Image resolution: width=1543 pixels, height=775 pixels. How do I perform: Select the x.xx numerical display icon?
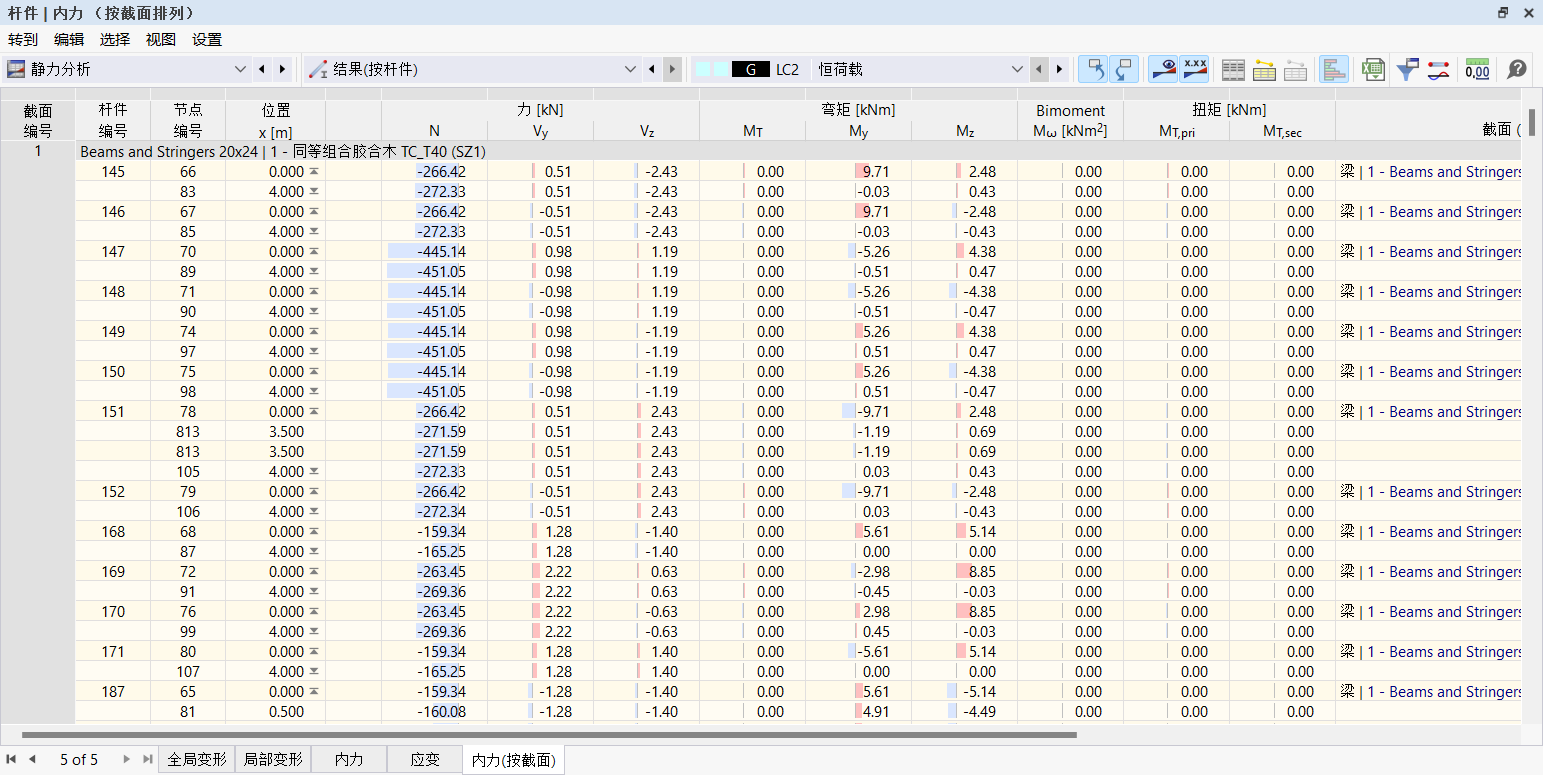point(1196,69)
